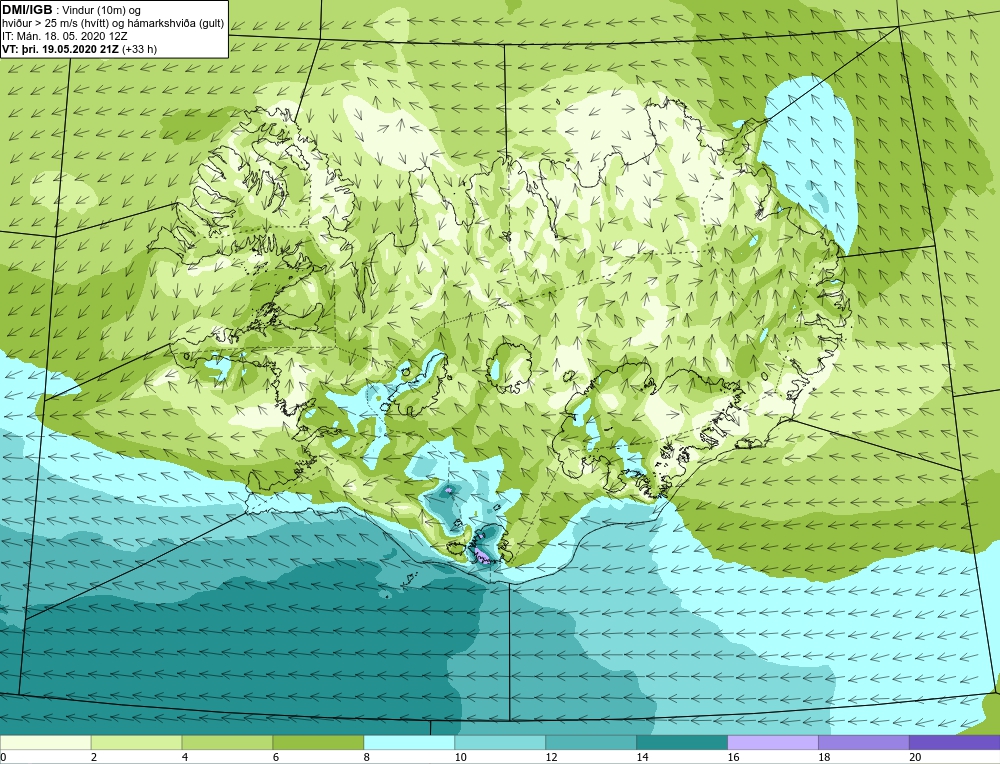Click the "DMI/IGB : Vindur (10m) og" title line
The height and width of the screenshot is (764, 1000).
[x=71, y=10]
